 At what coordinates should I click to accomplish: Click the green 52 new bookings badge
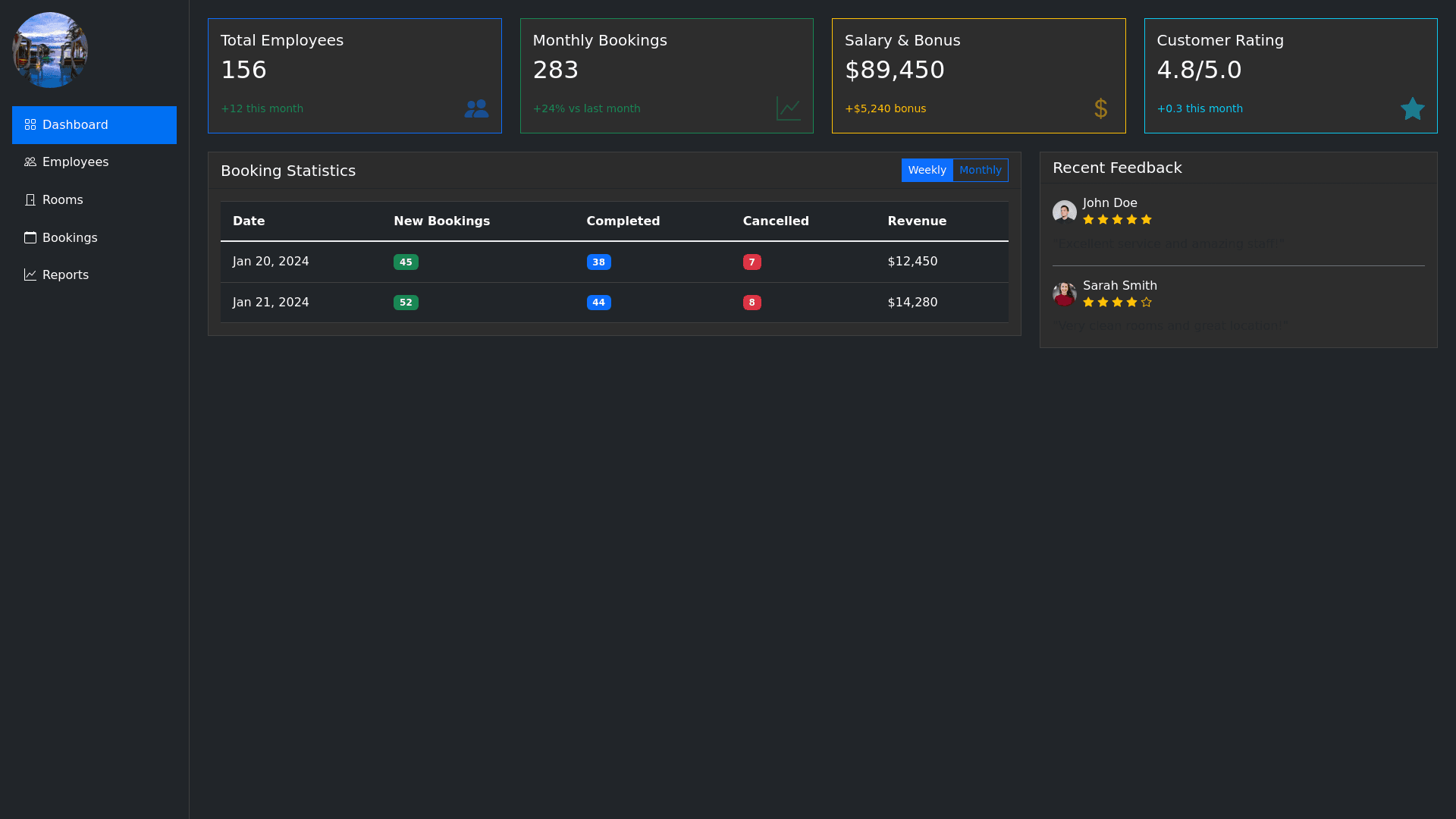(406, 303)
